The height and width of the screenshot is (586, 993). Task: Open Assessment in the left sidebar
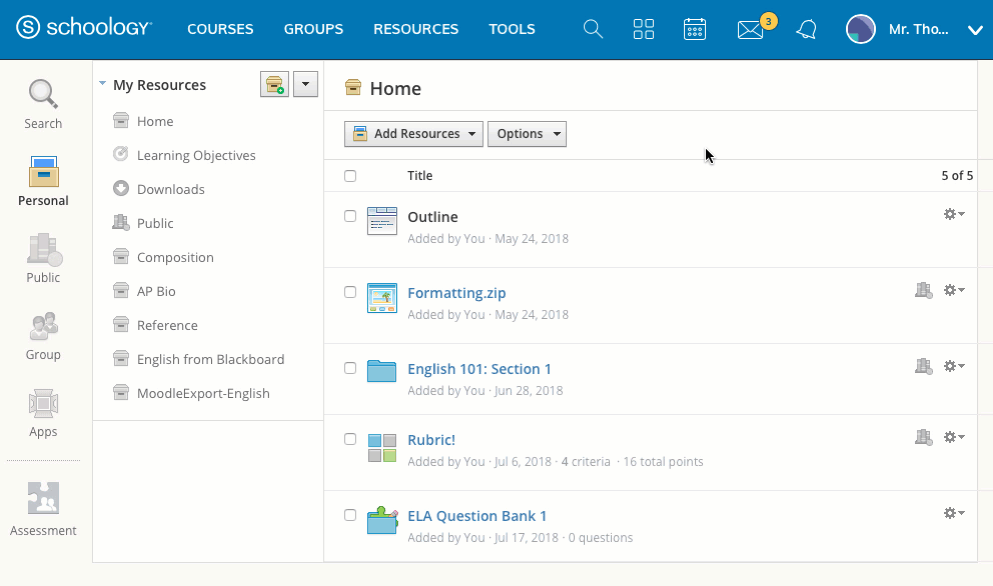(x=43, y=509)
